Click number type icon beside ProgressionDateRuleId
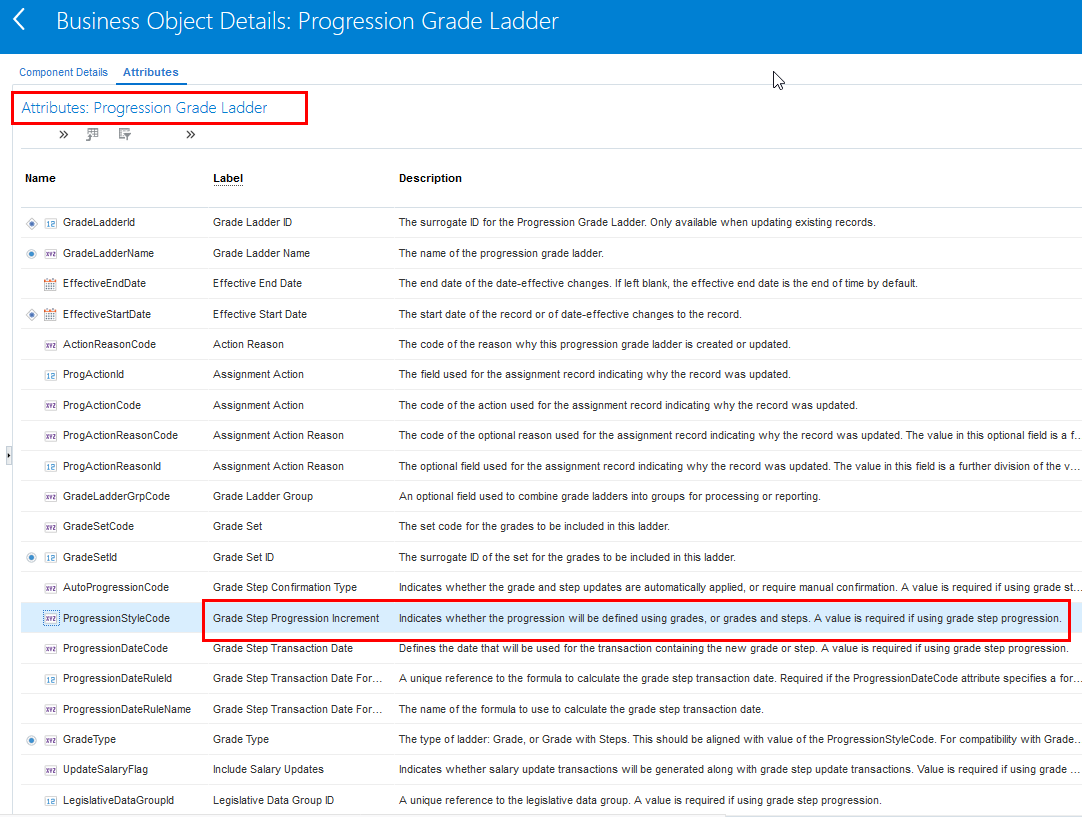Screen dimensions: 1082x817 click(x=50, y=680)
